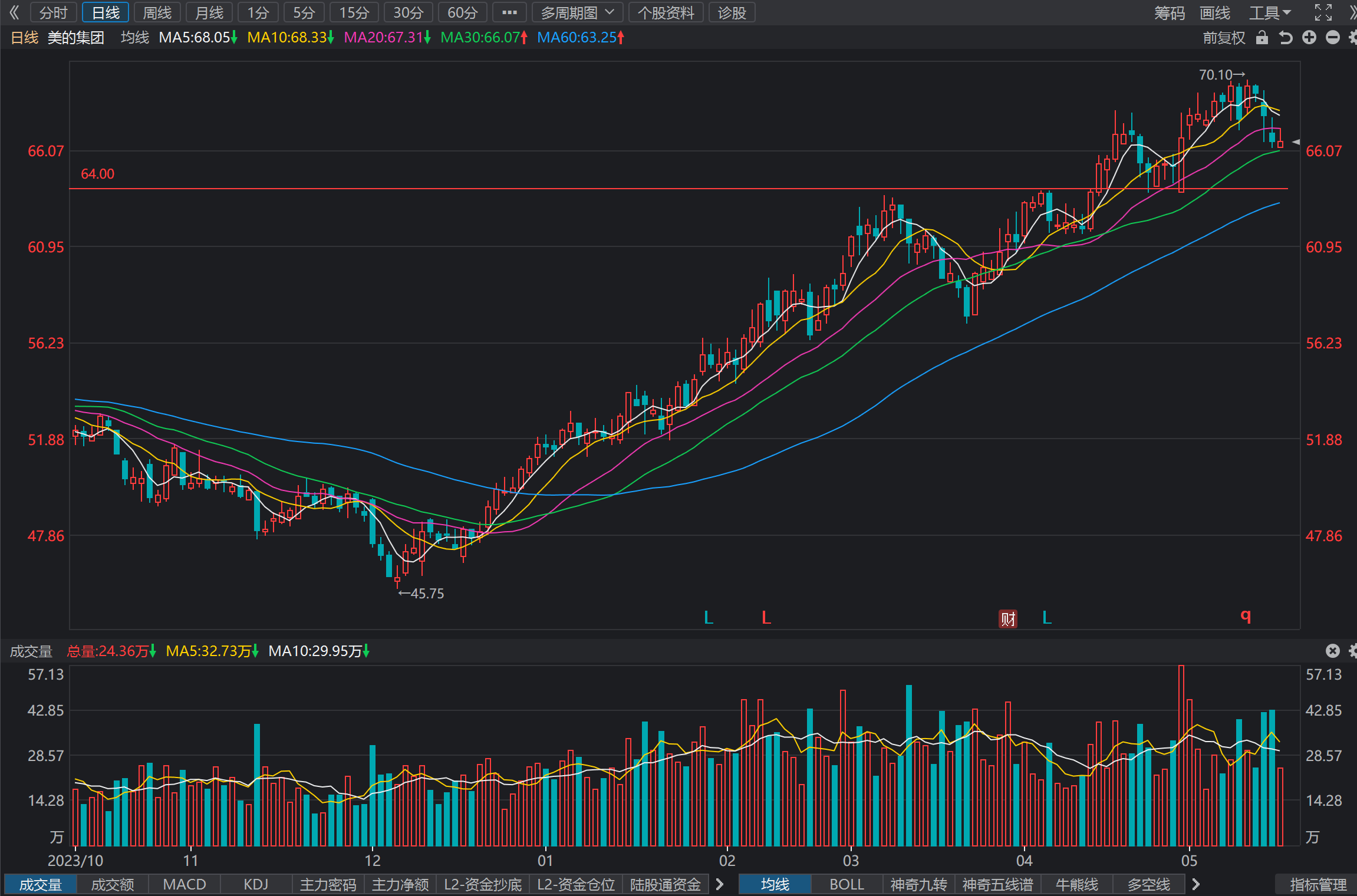Close the 成交量 volume sub-panel

pyautogui.click(x=1332, y=651)
